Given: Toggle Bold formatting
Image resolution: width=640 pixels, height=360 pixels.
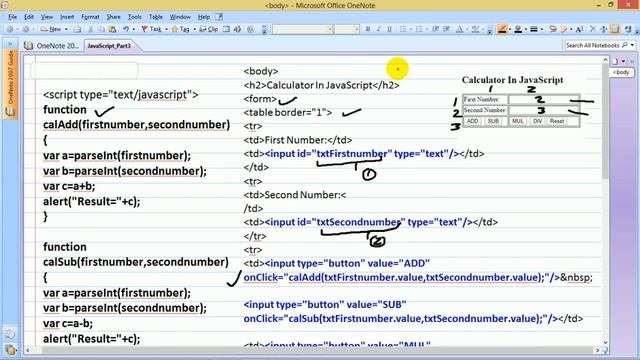Looking at the screenshot, I should coord(368,29).
